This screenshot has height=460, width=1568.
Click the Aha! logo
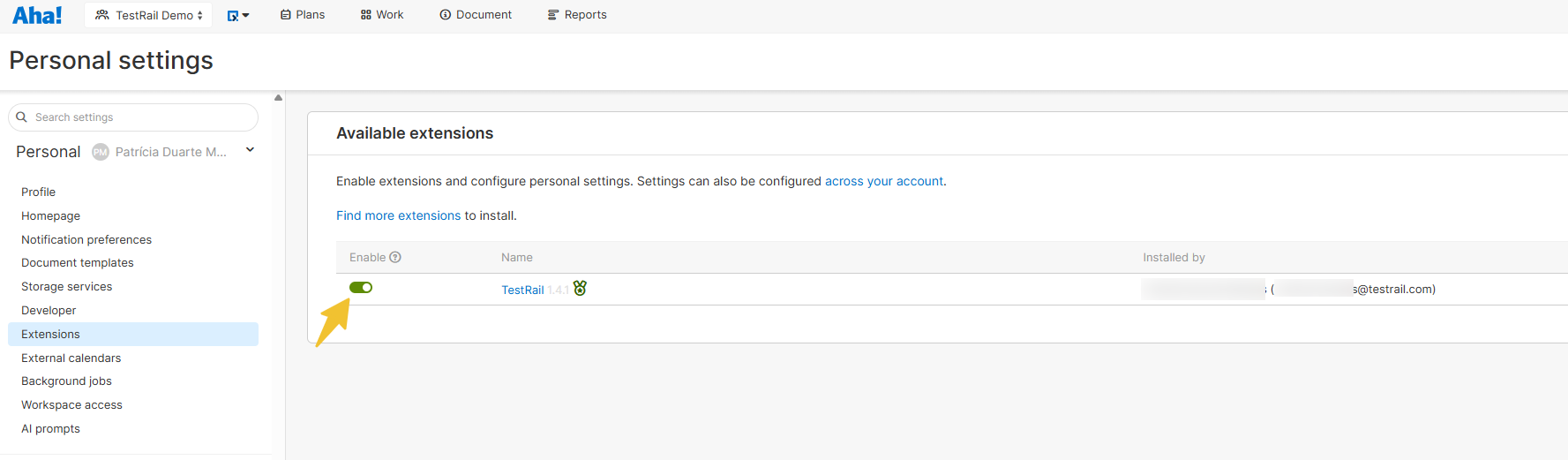click(37, 15)
